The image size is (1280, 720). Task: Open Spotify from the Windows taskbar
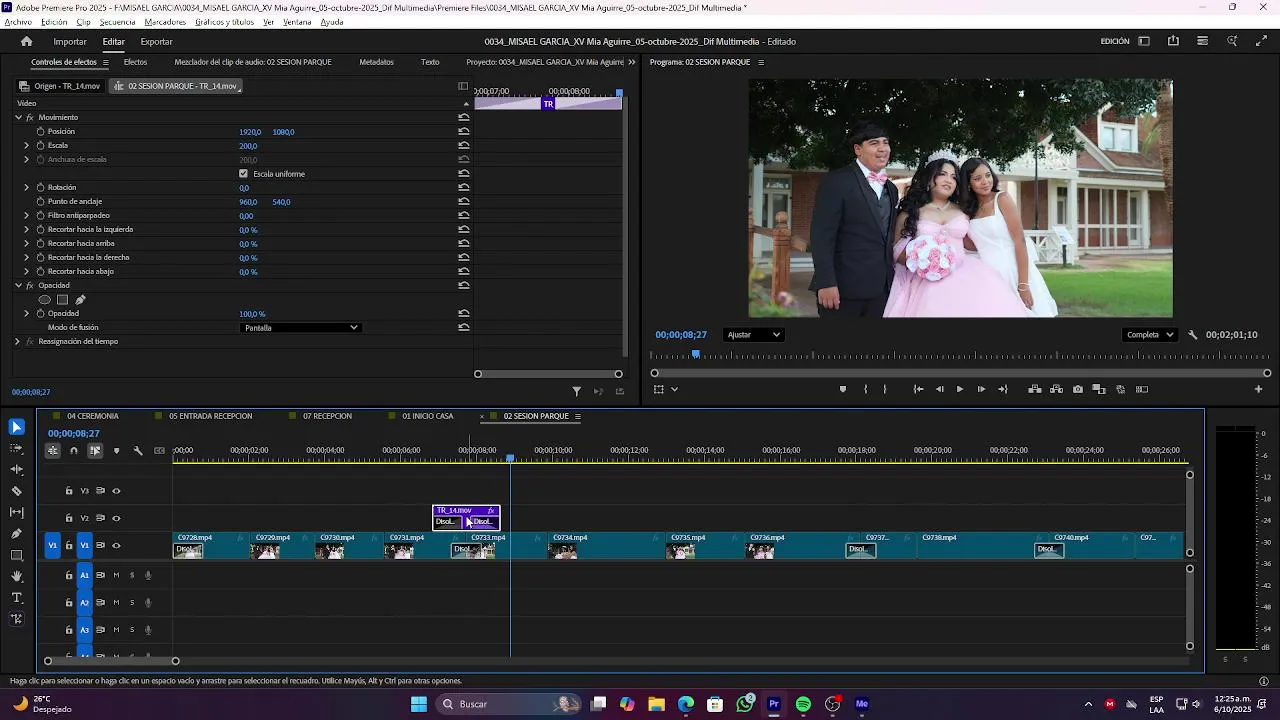(x=803, y=704)
